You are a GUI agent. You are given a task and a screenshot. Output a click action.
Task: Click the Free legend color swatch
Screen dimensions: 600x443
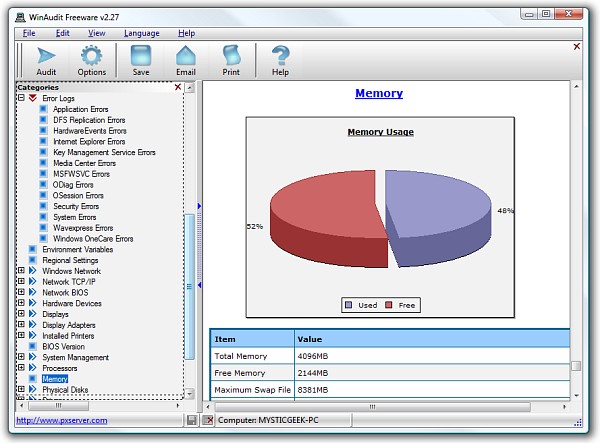[x=389, y=305]
